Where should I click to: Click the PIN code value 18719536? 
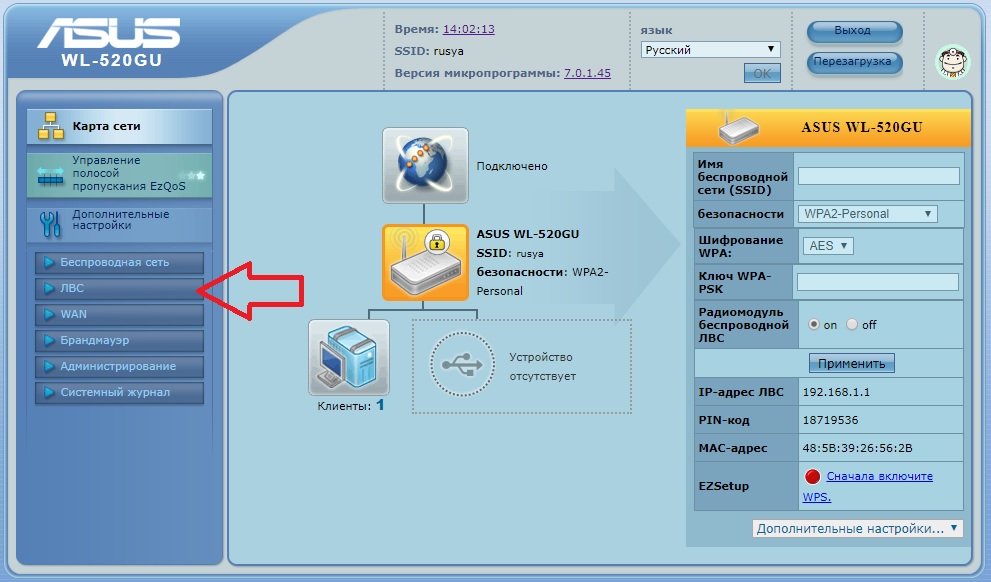pyautogui.click(x=830, y=420)
